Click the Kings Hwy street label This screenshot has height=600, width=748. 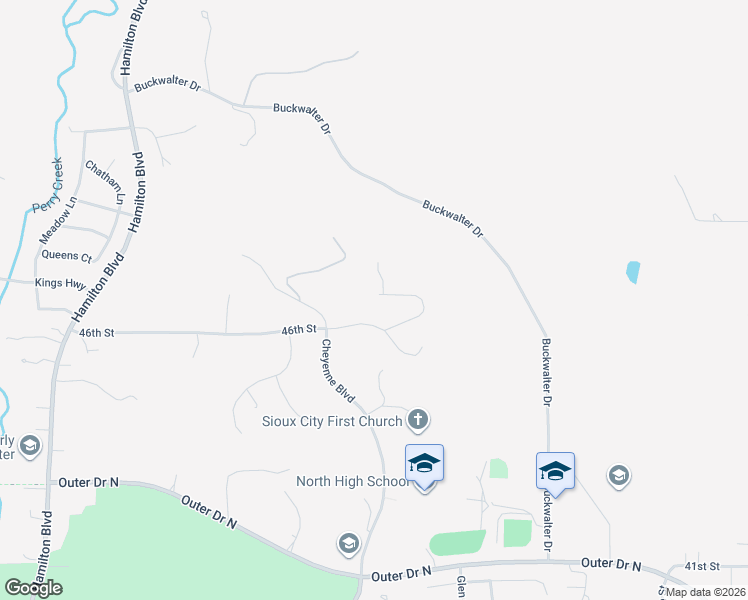coord(60,283)
